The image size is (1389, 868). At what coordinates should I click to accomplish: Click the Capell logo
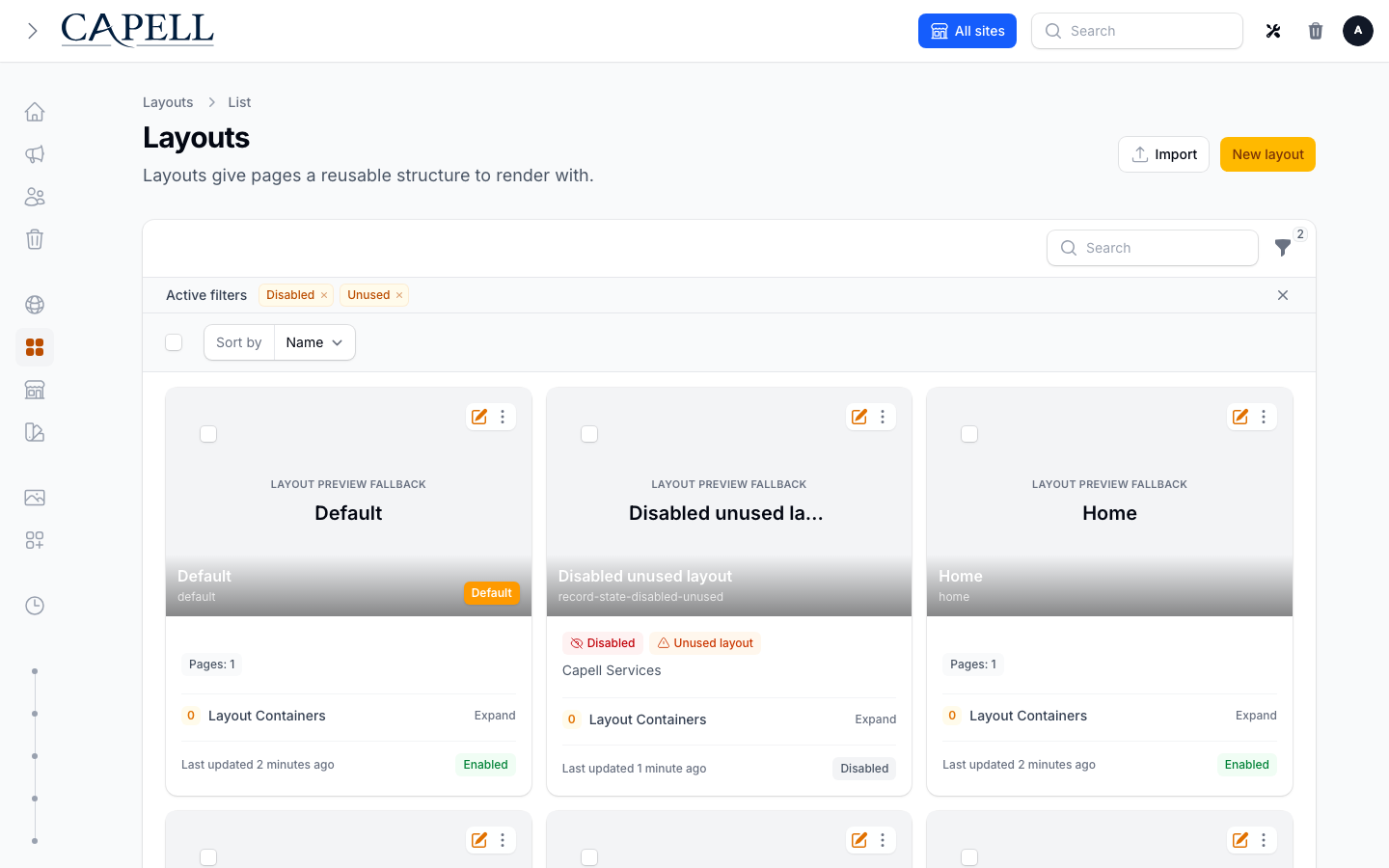point(138,30)
